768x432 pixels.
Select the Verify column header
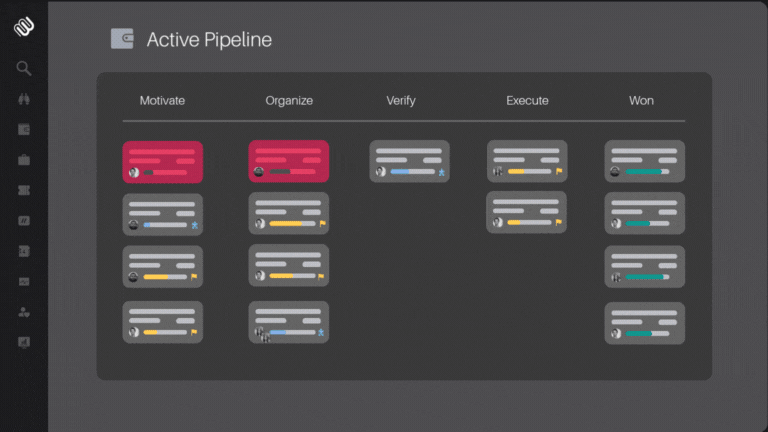coord(401,101)
